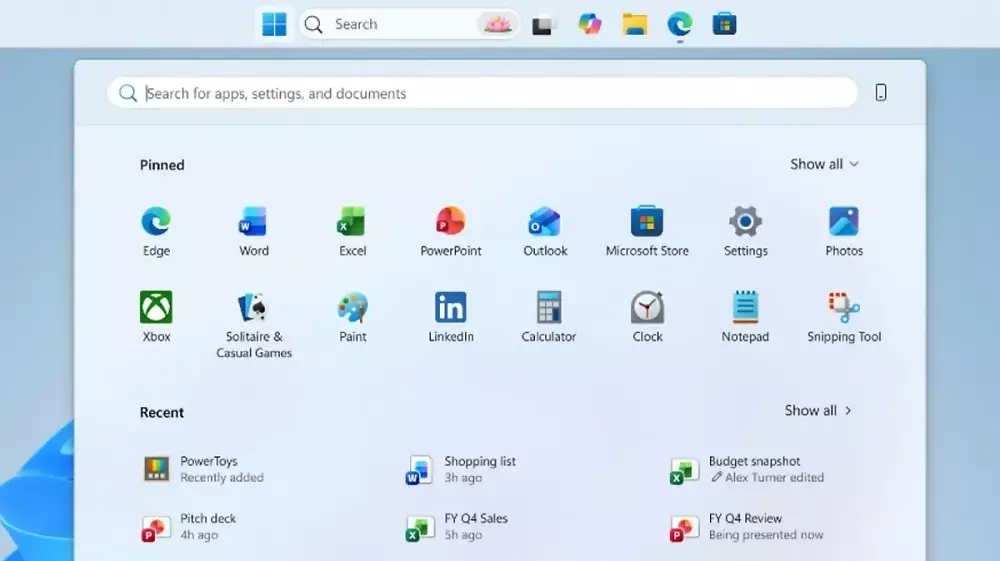1000x561 pixels.
Task: Open the FY Q4 Sales spreadsheet
Action: click(457, 527)
